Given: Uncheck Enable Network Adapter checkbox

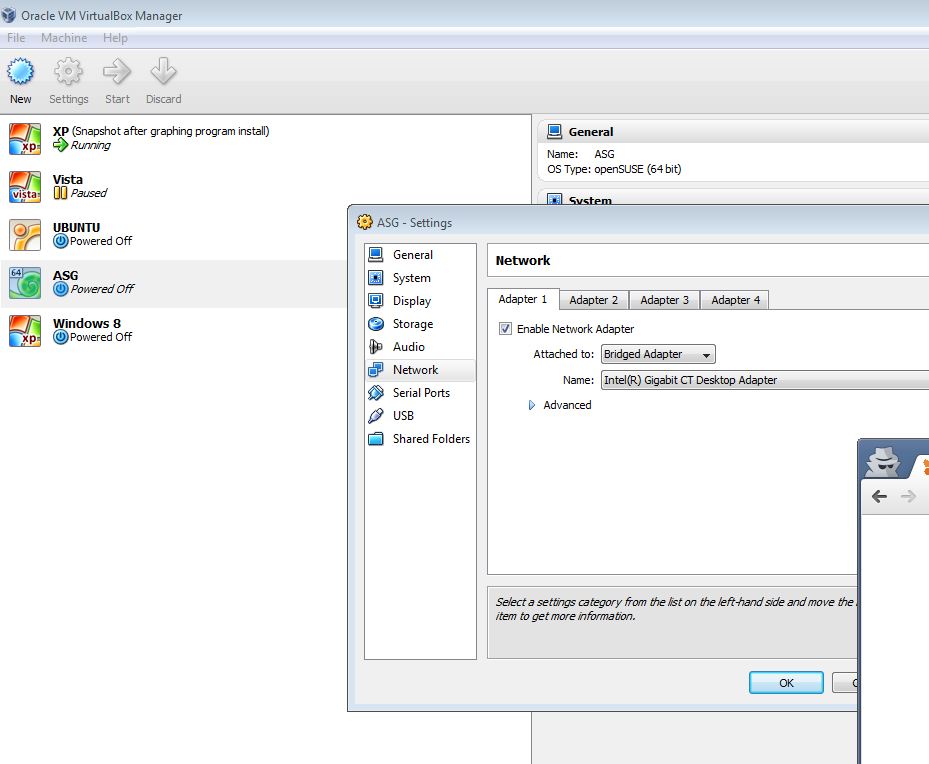Looking at the screenshot, I should (x=506, y=329).
